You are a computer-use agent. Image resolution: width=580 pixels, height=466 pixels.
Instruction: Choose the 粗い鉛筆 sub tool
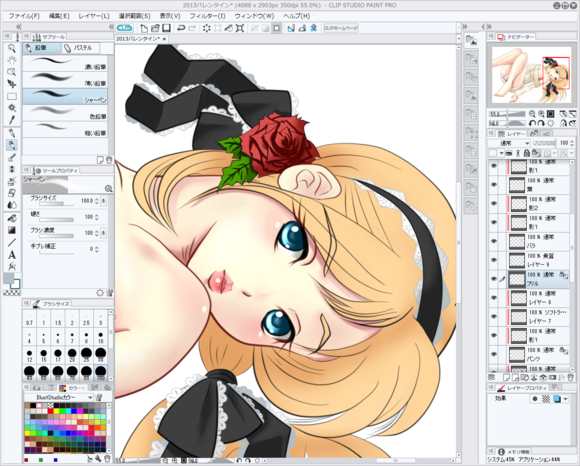[65, 130]
